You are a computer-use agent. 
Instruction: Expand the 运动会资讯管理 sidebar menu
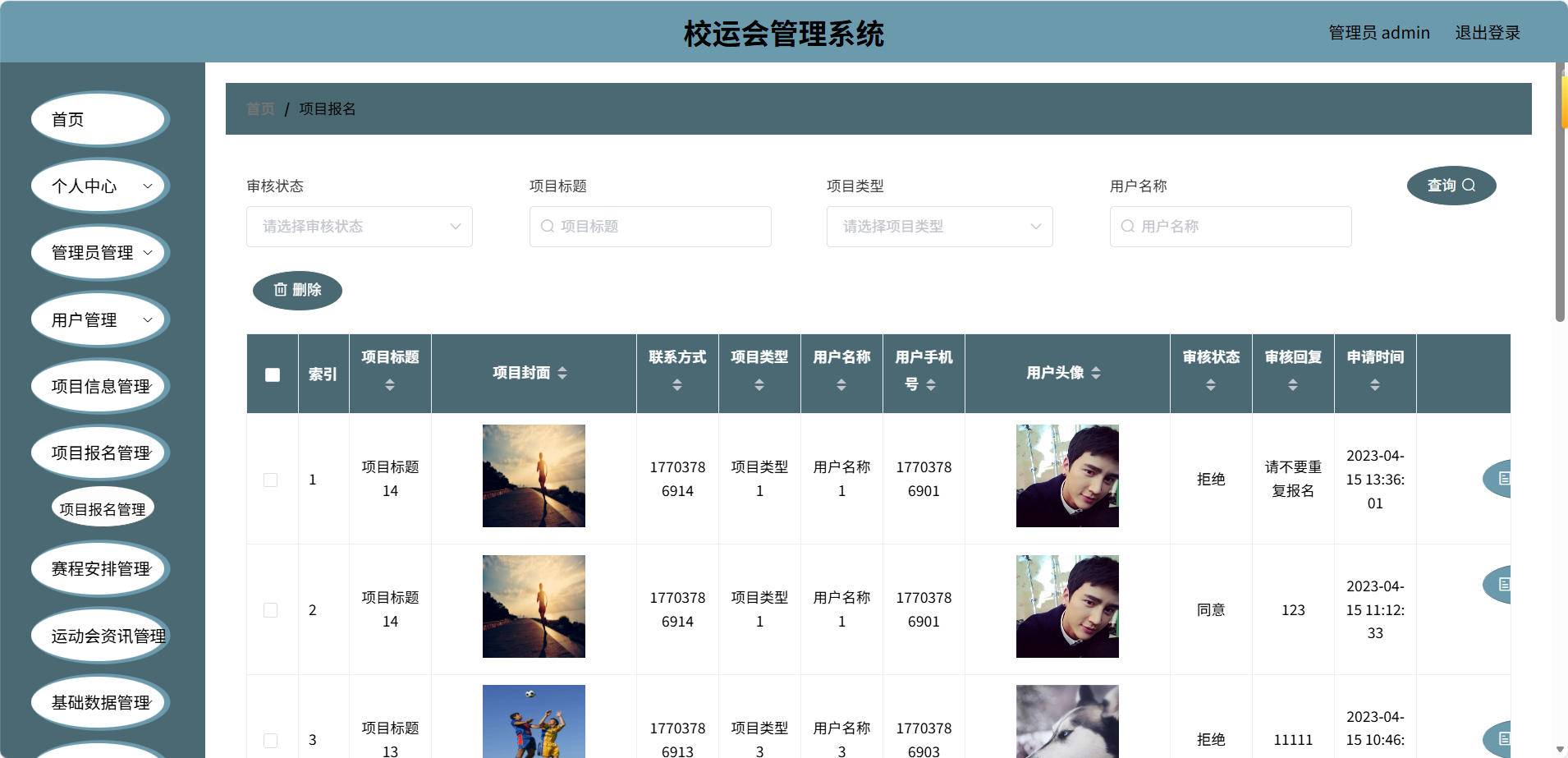pos(100,636)
